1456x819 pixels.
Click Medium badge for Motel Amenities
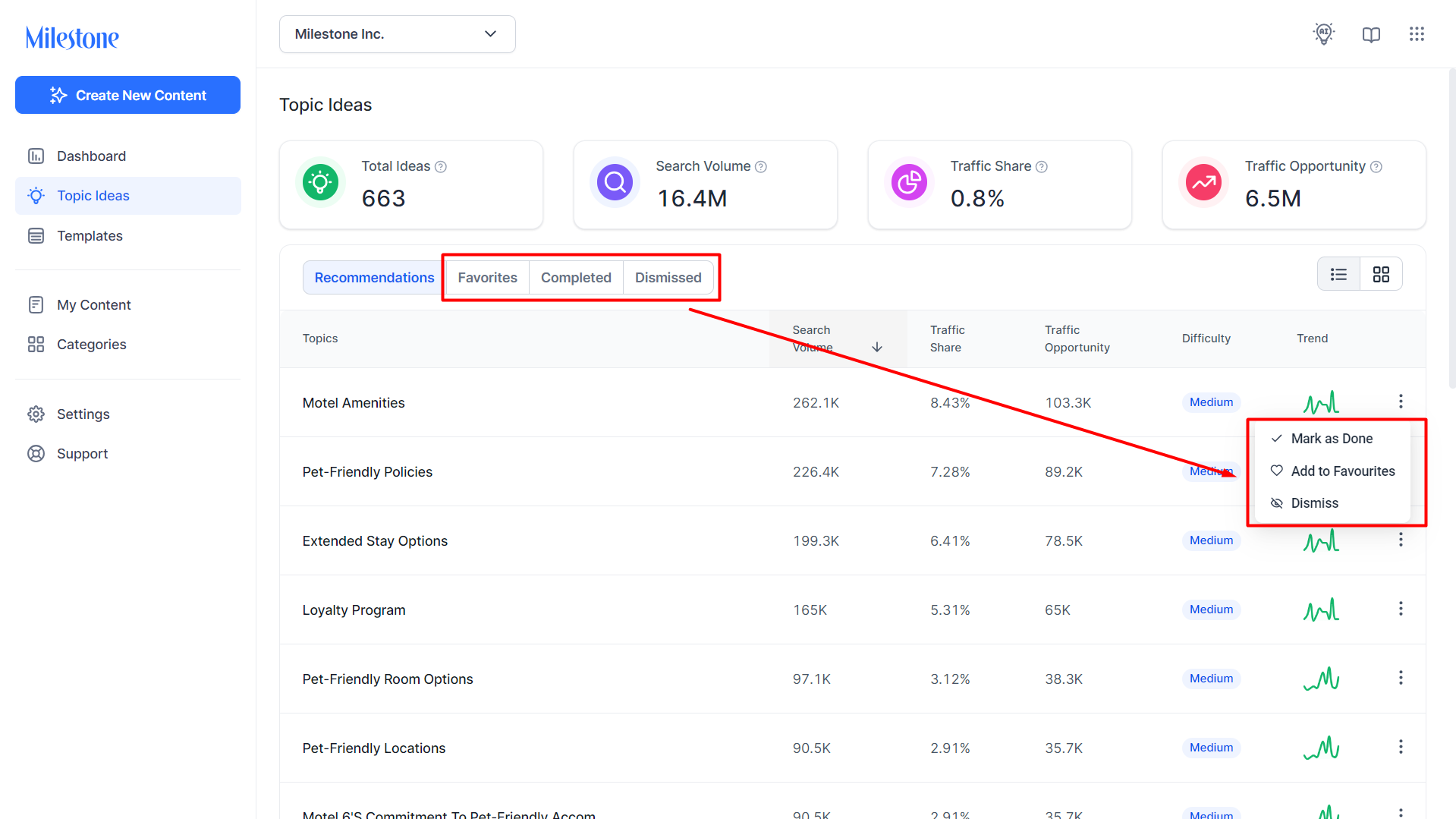pos(1211,402)
